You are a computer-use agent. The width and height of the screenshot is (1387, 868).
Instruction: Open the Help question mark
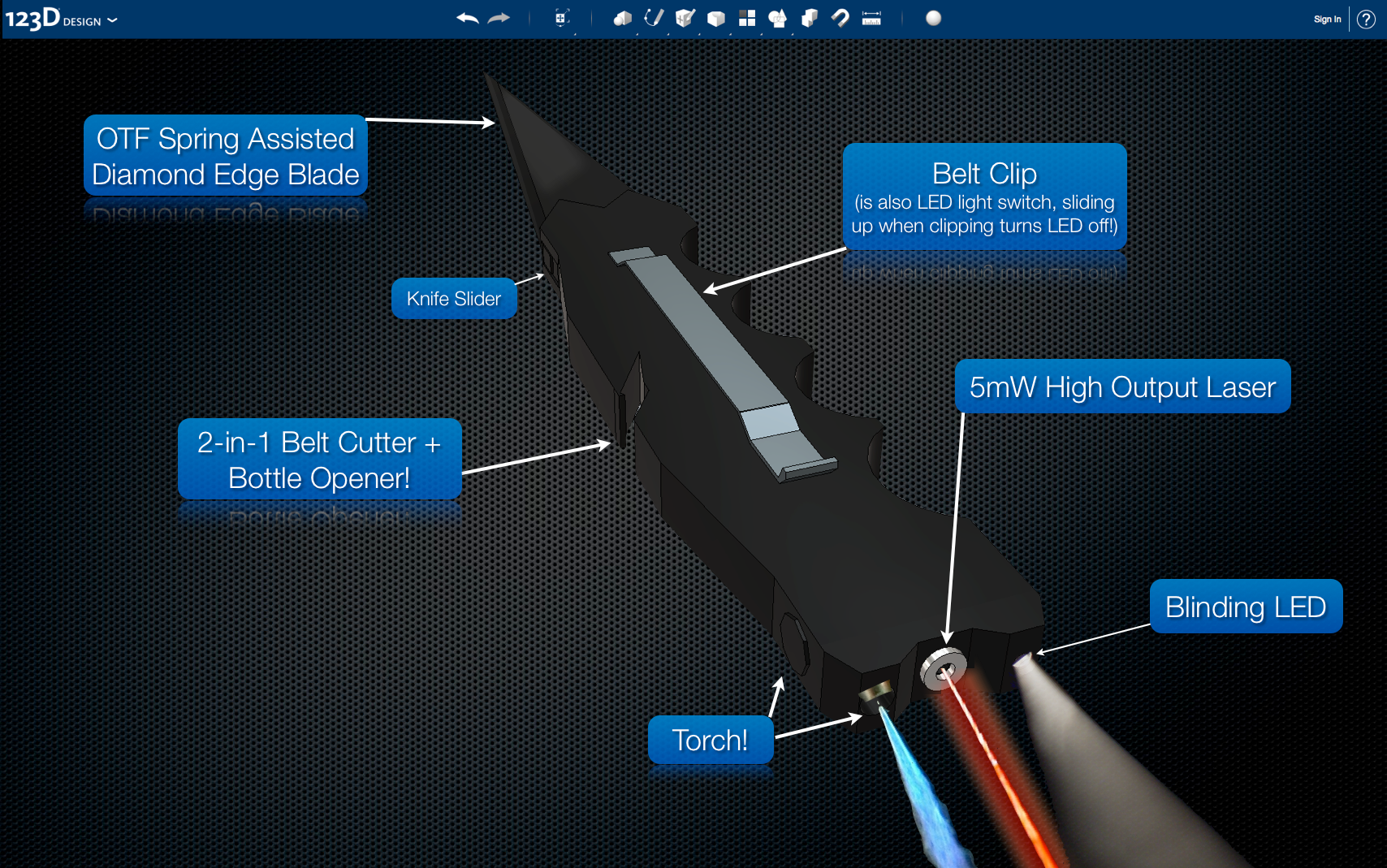[x=1367, y=19]
